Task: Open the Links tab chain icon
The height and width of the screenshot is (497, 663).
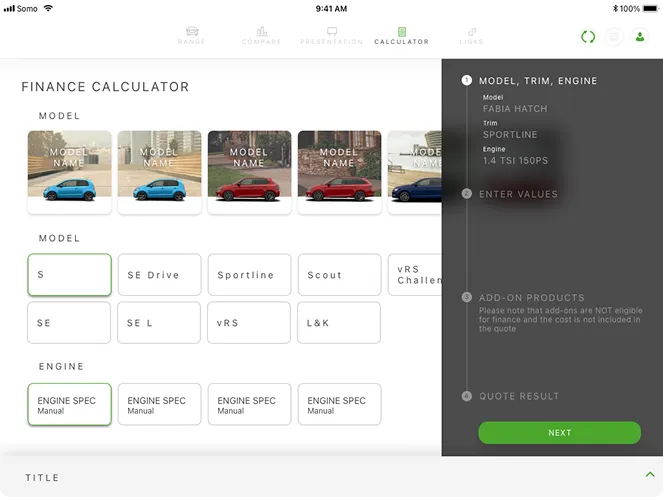Action: (x=472, y=31)
